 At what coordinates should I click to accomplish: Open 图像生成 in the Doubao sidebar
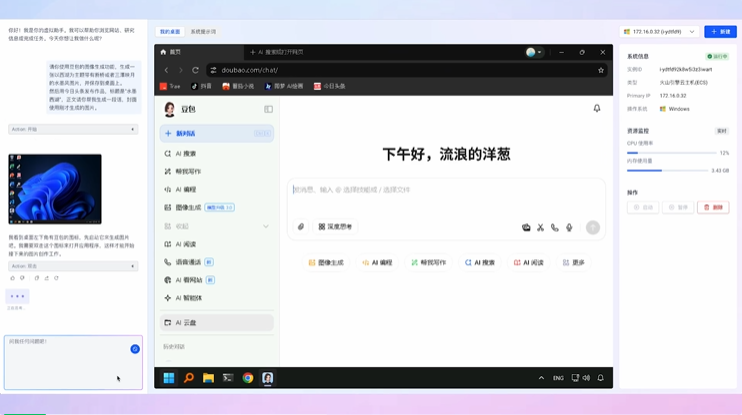pyautogui.click(x=217, y=207)
